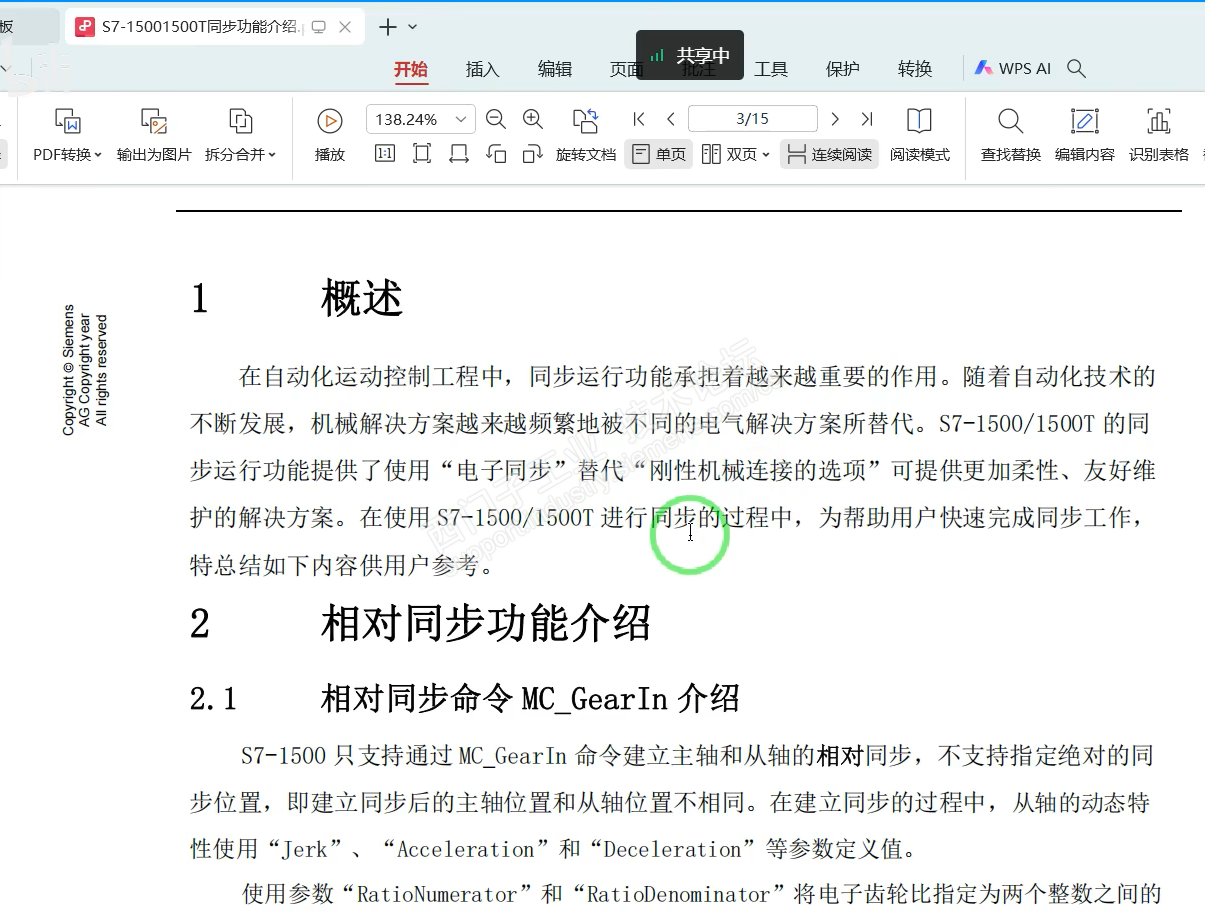Switch to the 开始 (Home) ribbon tab

410,69
